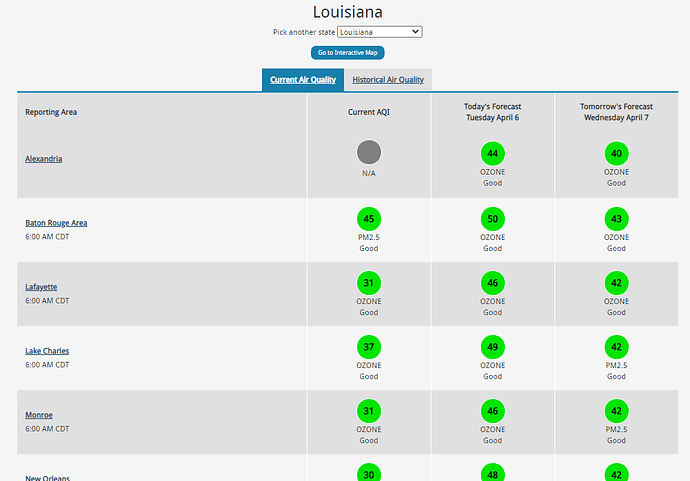This screenshot has height=481, width=690.
Task: Click the Go to Interactive Map button
Action: click(347, 53)
